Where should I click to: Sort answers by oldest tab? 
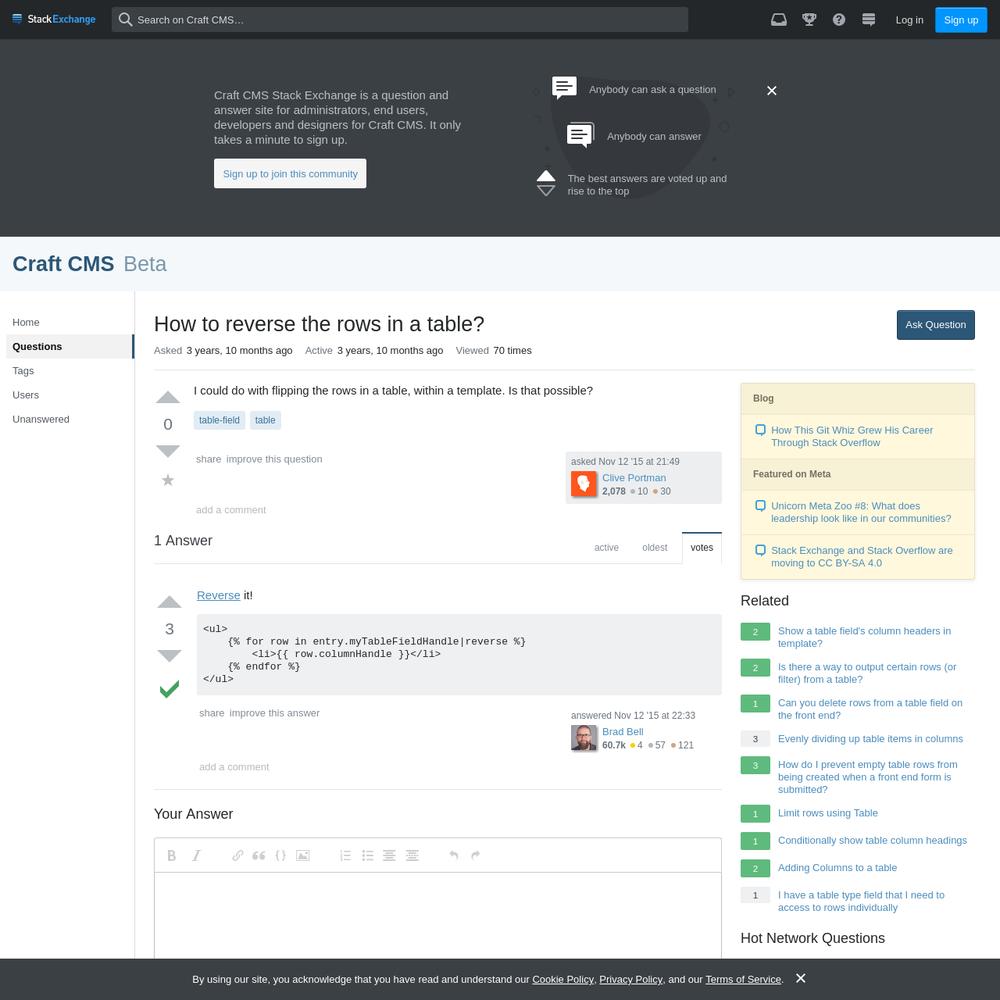[655, 548]
